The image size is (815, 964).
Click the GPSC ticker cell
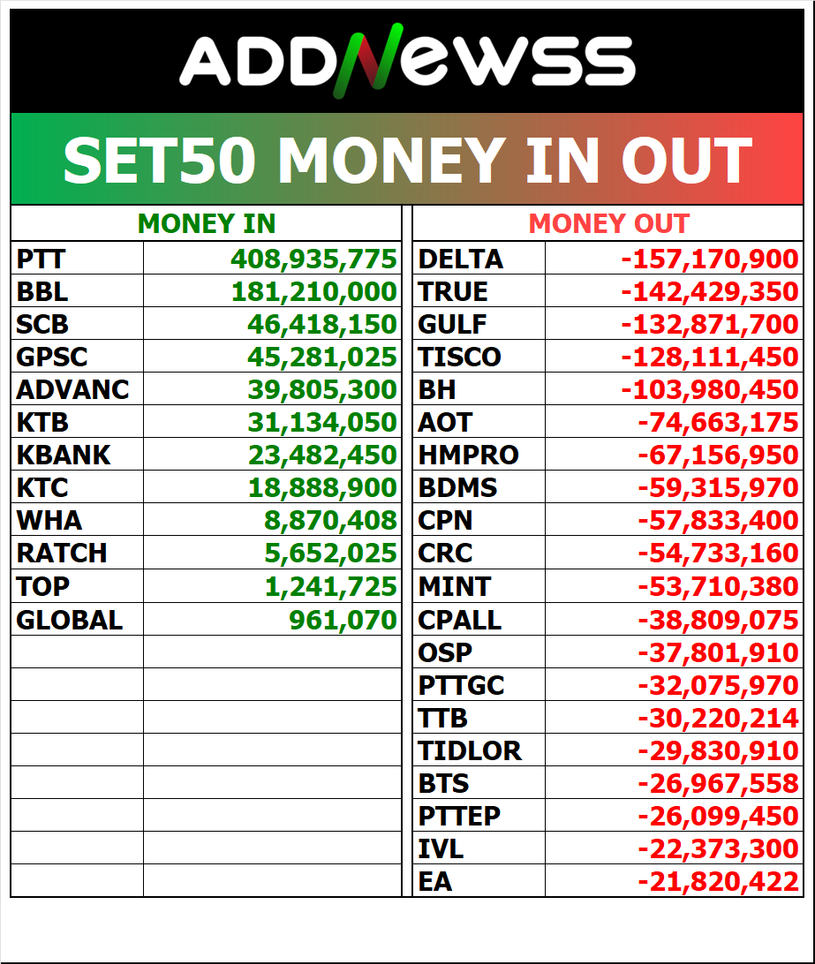click(55, 357)
